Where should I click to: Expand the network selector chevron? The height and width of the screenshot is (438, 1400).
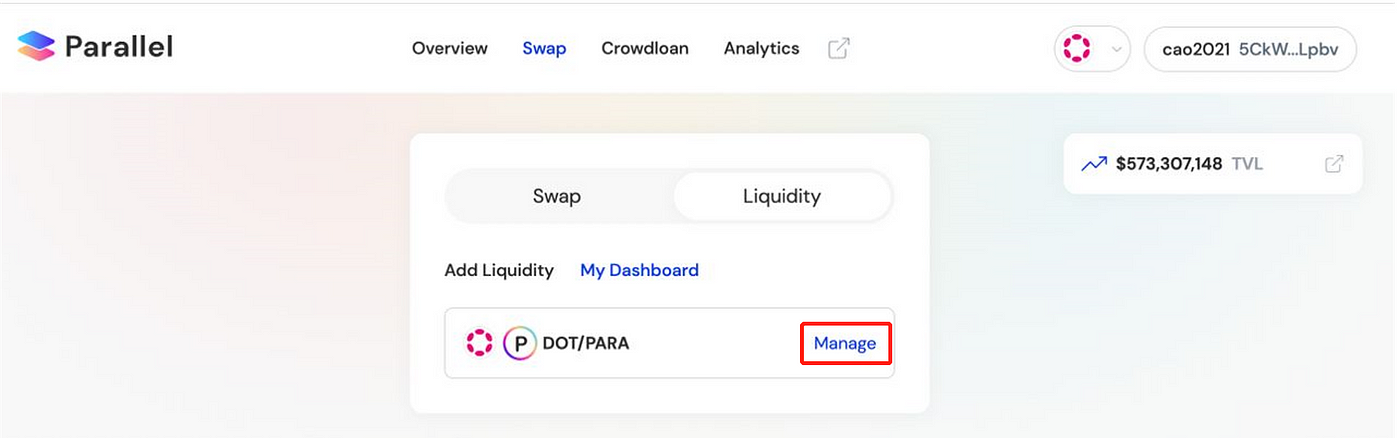tap(1117, 49)
